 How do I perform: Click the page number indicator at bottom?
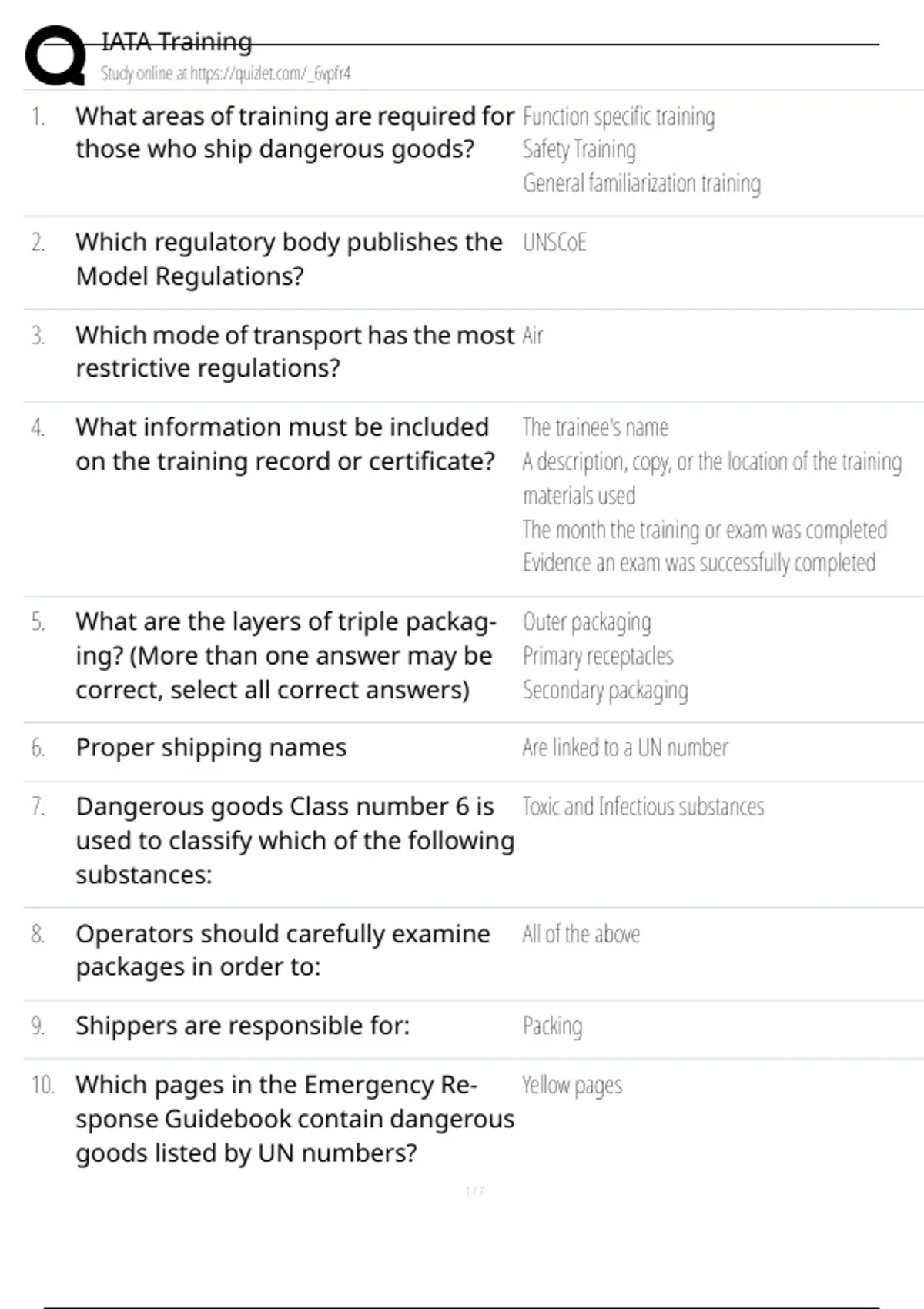[x=474, y=1192]
